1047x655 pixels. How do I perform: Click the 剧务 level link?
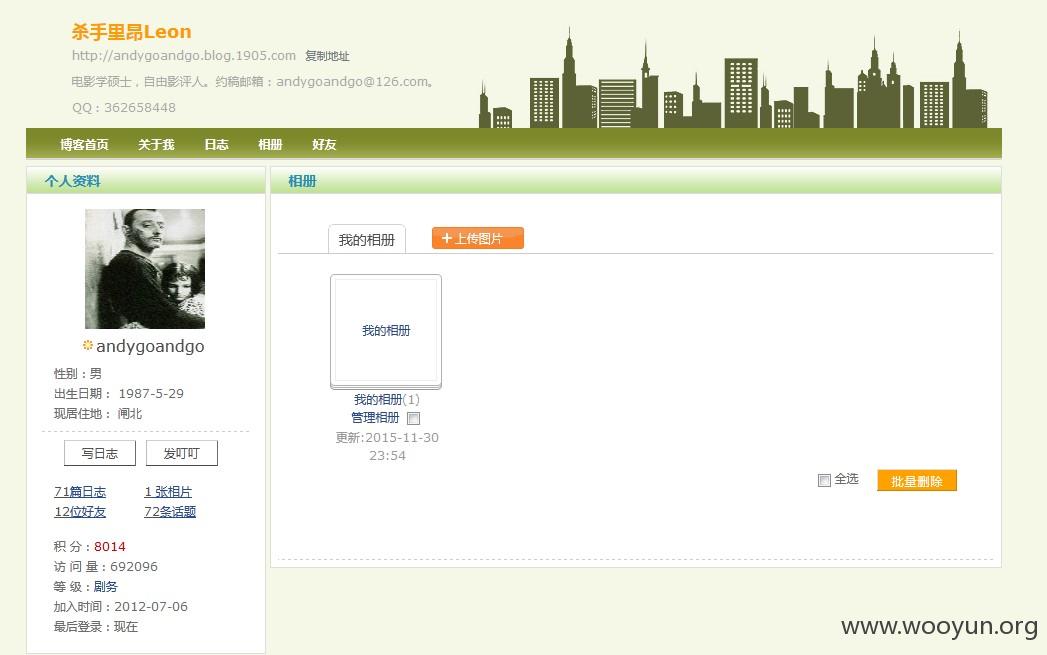pyautogui.click(x=106, y=586)
